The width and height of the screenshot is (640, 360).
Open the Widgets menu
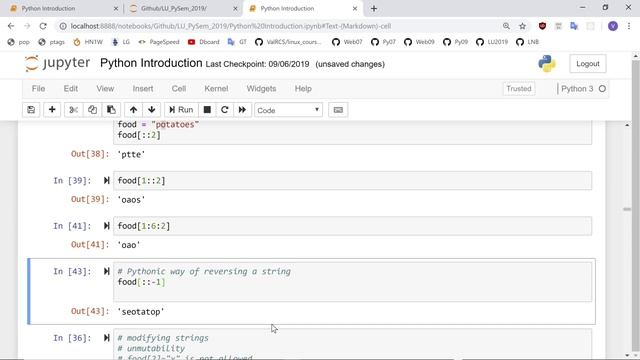click(261, 89)
